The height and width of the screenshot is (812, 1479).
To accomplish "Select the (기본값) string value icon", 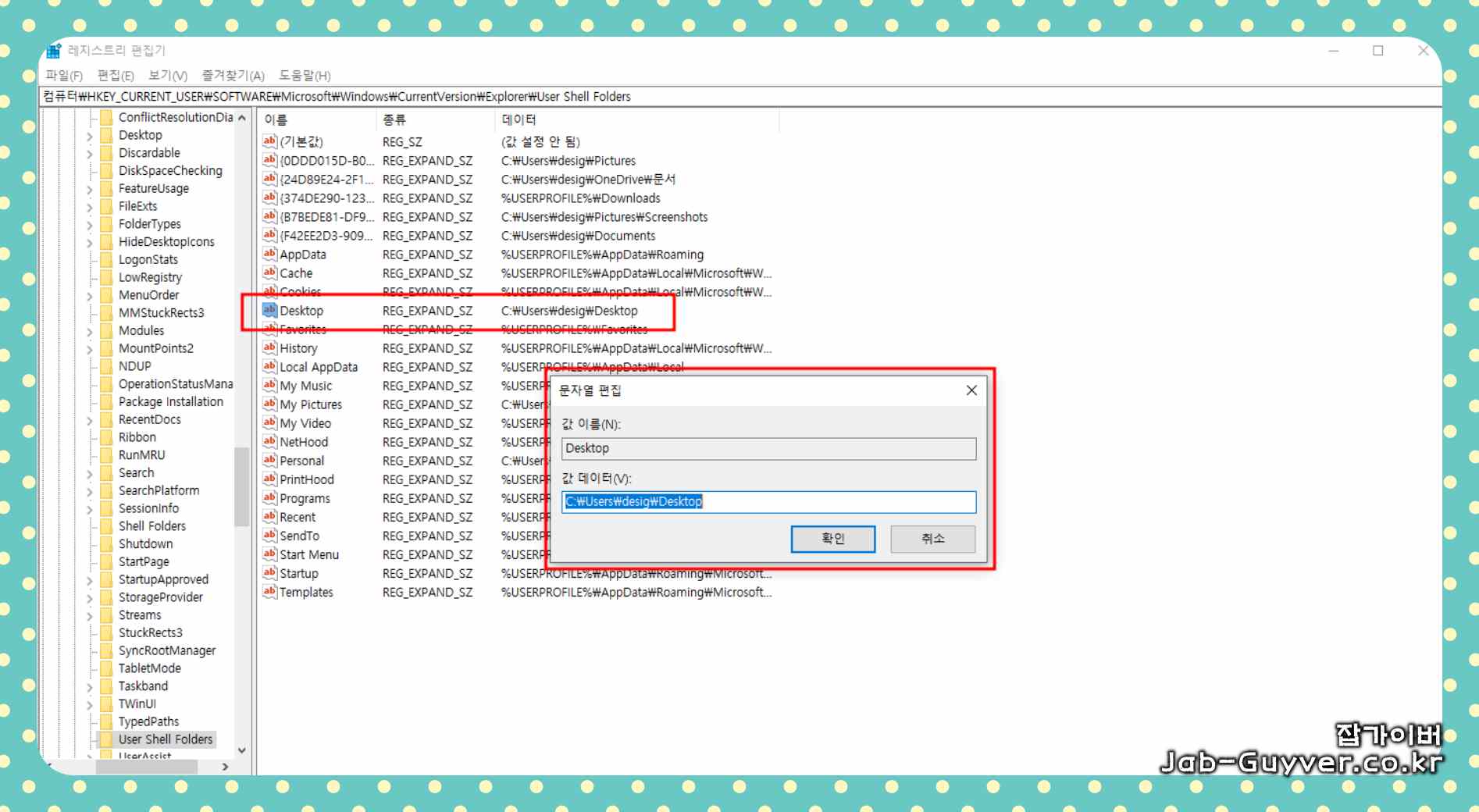I will (x=269, y=141).
